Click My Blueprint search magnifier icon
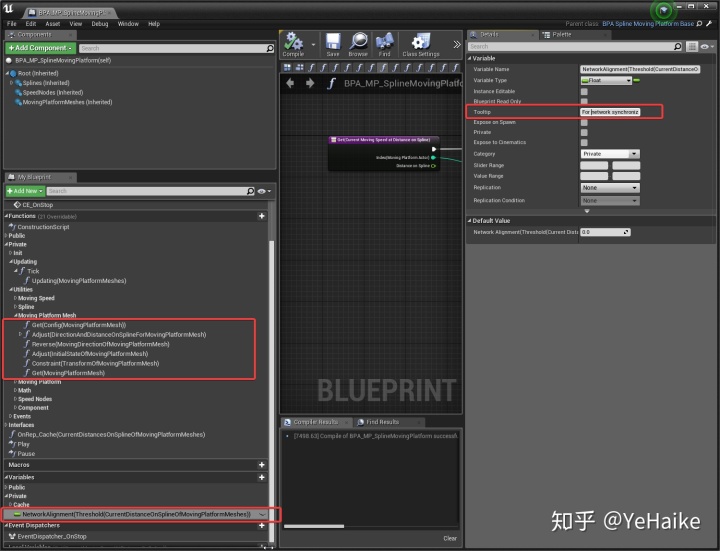The height and width of the screenshot is (551, 720). [250, 191]
